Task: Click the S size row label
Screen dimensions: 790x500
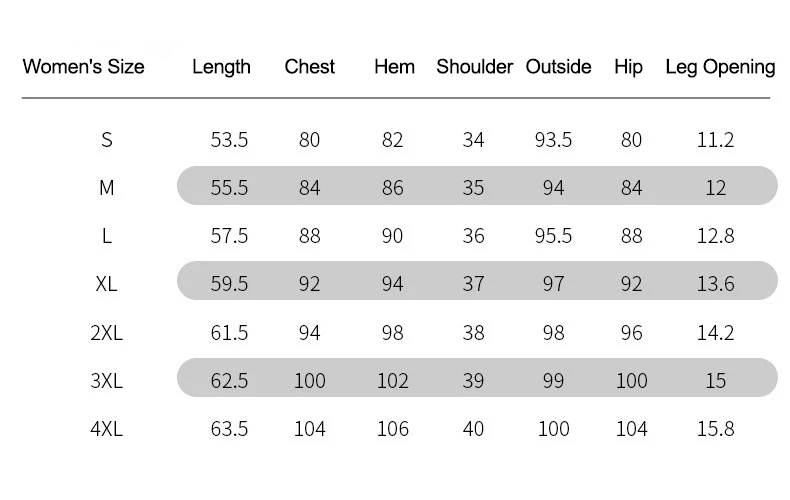Action: coord(106,140)
